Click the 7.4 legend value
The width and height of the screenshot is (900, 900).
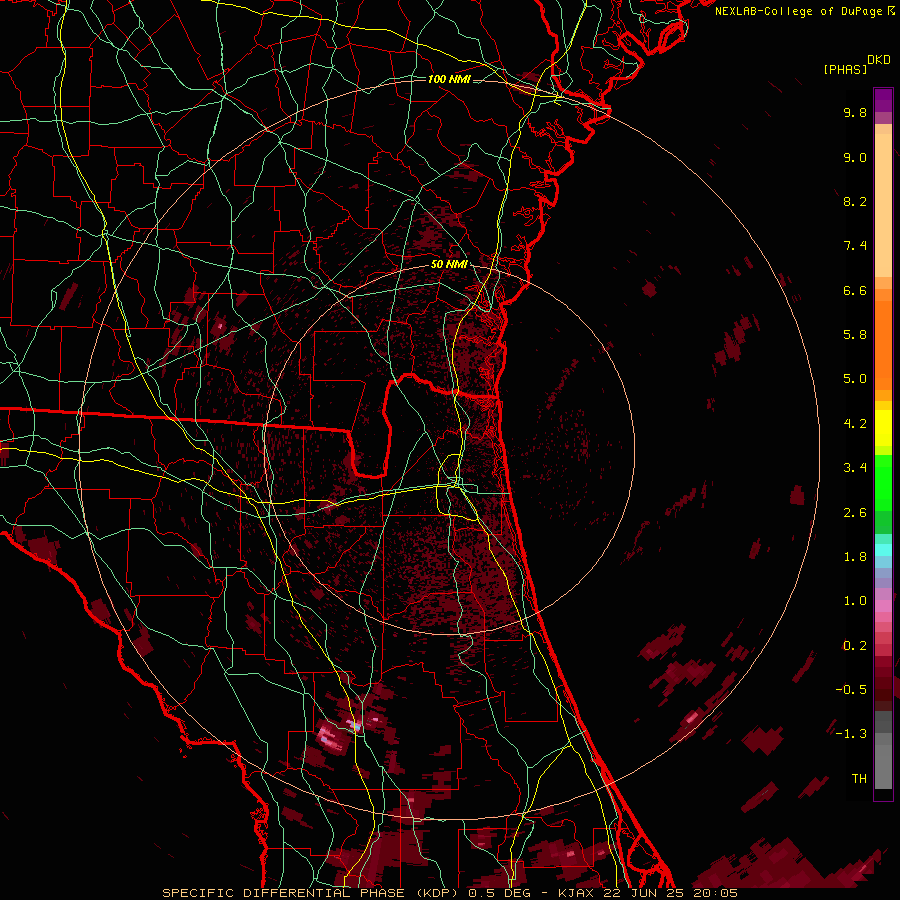point(855,246)
